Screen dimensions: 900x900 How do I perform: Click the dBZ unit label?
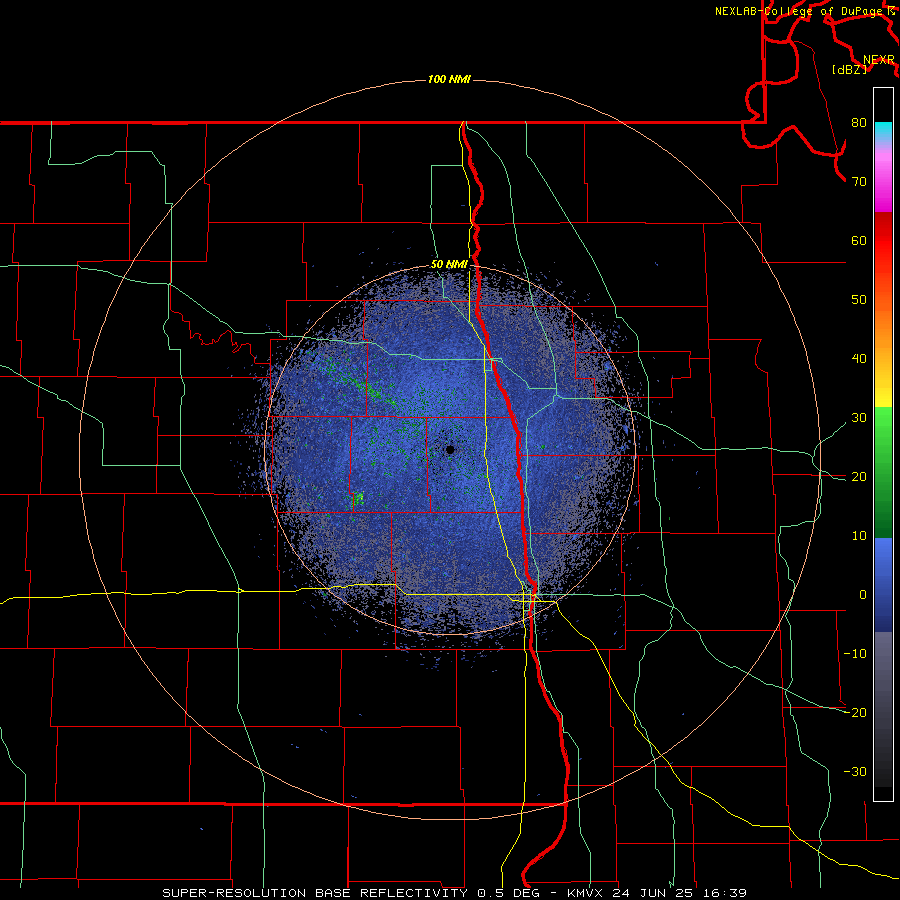click(849, 70)
